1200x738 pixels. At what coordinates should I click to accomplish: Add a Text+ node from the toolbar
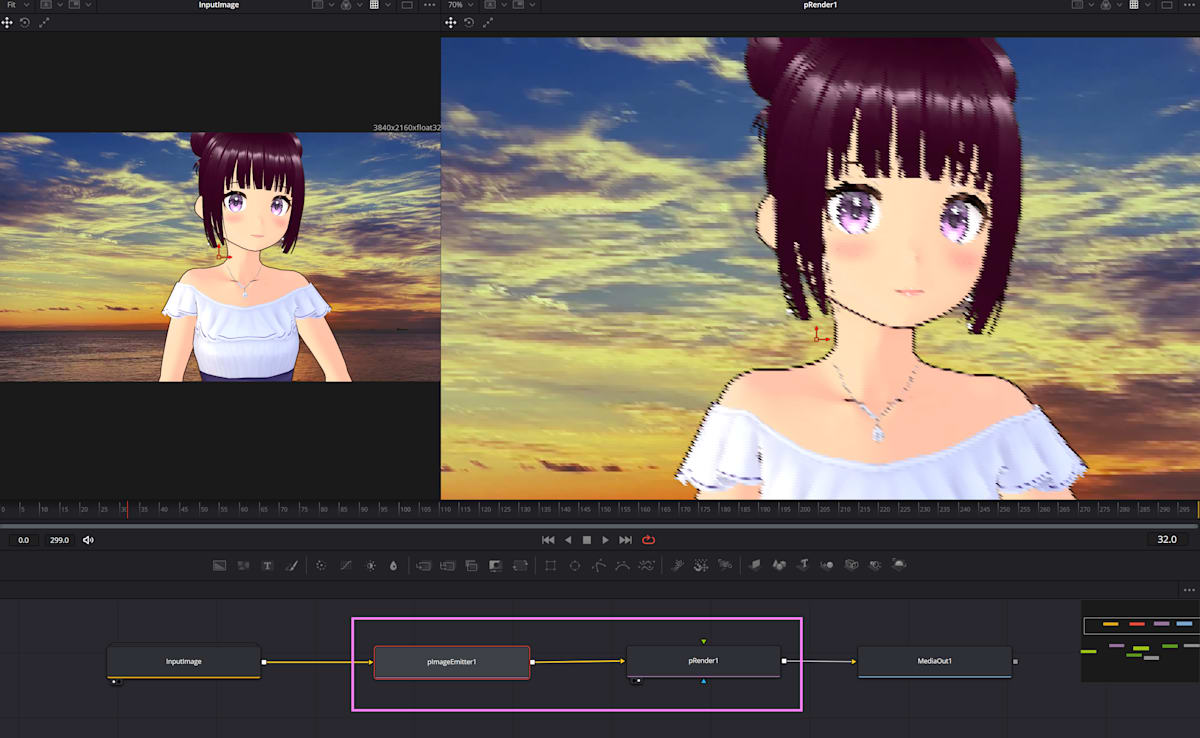tap(267, 565)
